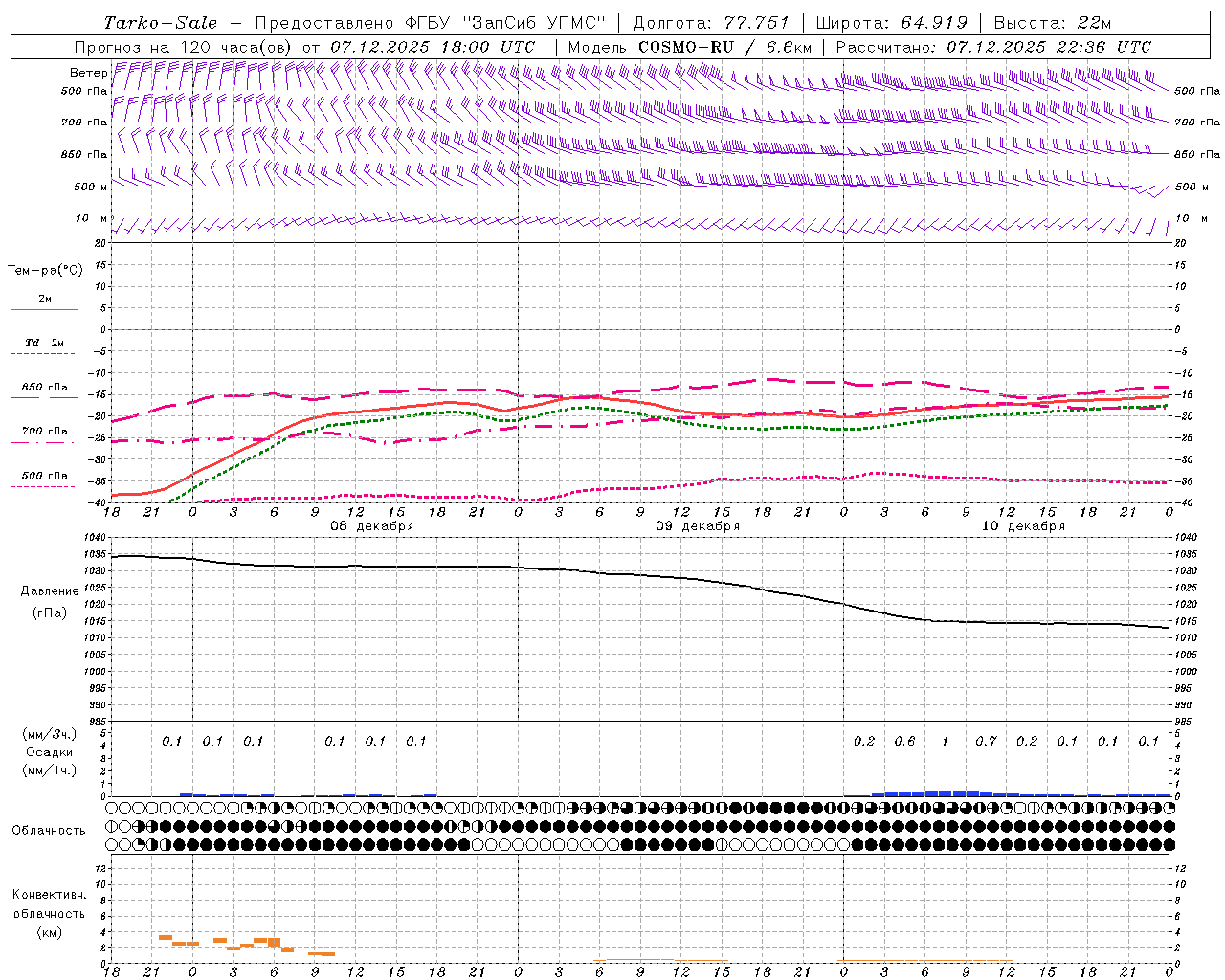
Task: Click the "09 декабря" date label
Action: [x=698, y=526]
